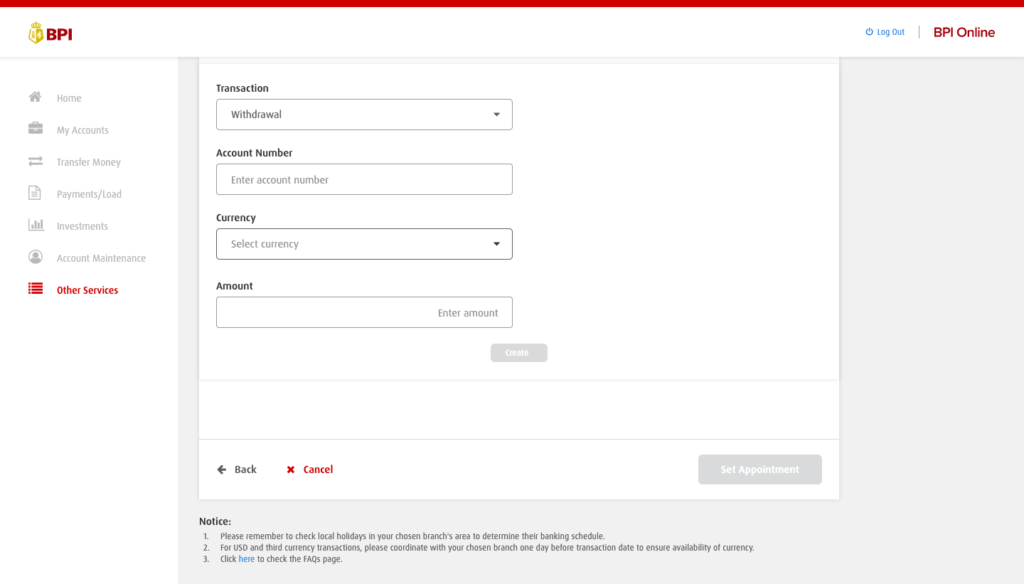Click the Currency dropdown arrow
The image size is (1024, 584).
pyautogui.click(x=497, y=244)
